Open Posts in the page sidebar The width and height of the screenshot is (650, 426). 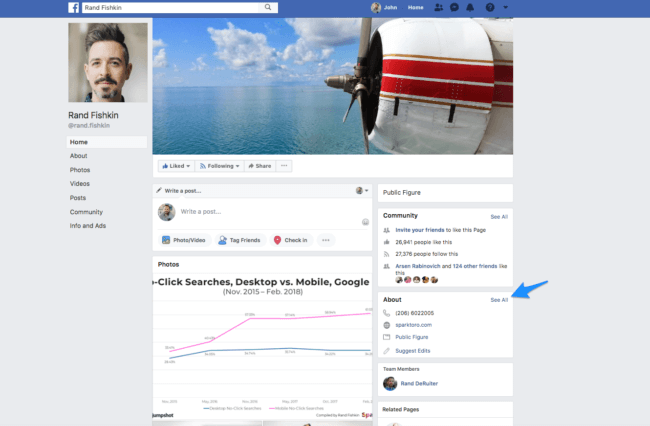(x=78, y=198)
